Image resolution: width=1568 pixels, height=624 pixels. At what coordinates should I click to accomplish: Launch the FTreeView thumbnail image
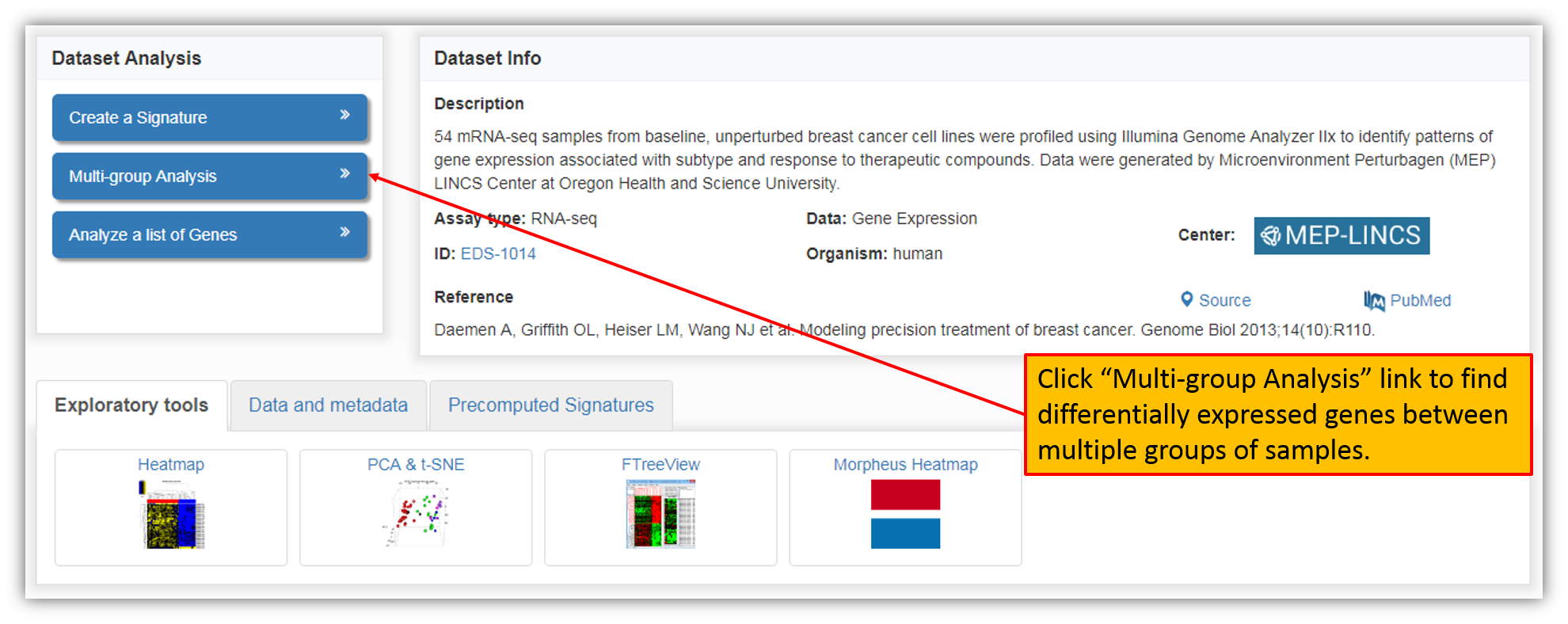pos(660,515)
